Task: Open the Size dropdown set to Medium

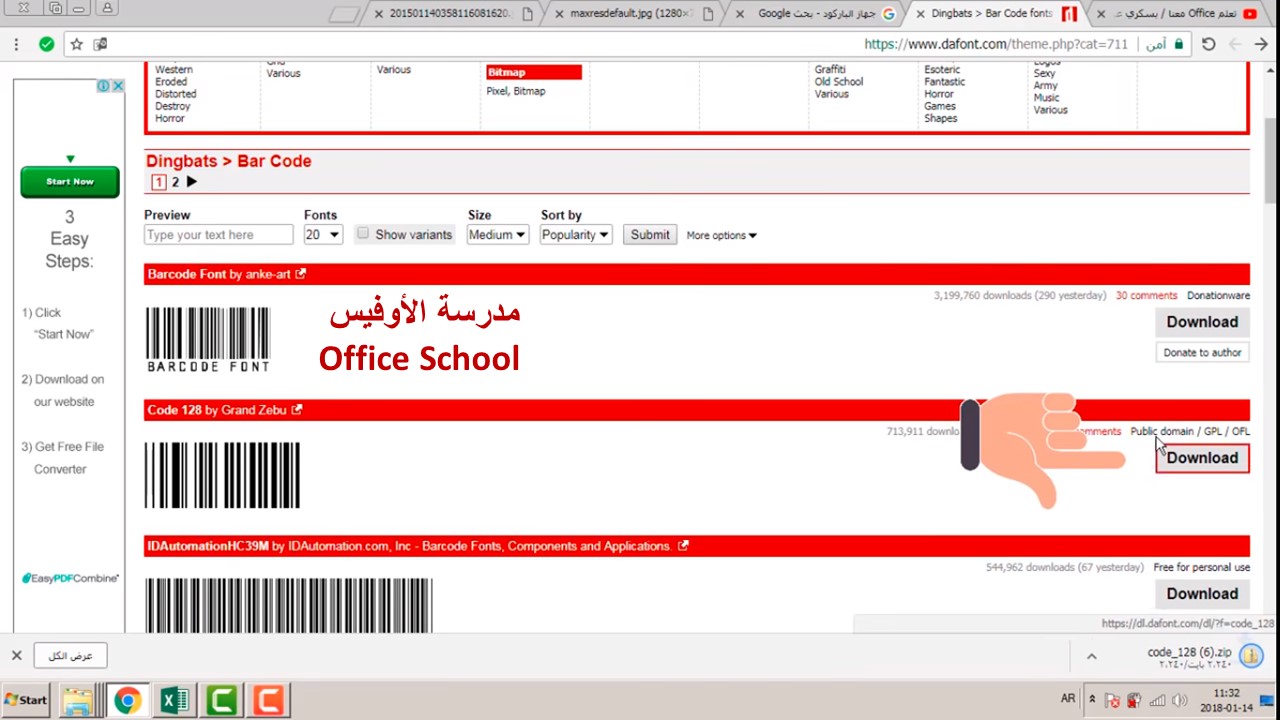Action: click(x=497, y=234)
